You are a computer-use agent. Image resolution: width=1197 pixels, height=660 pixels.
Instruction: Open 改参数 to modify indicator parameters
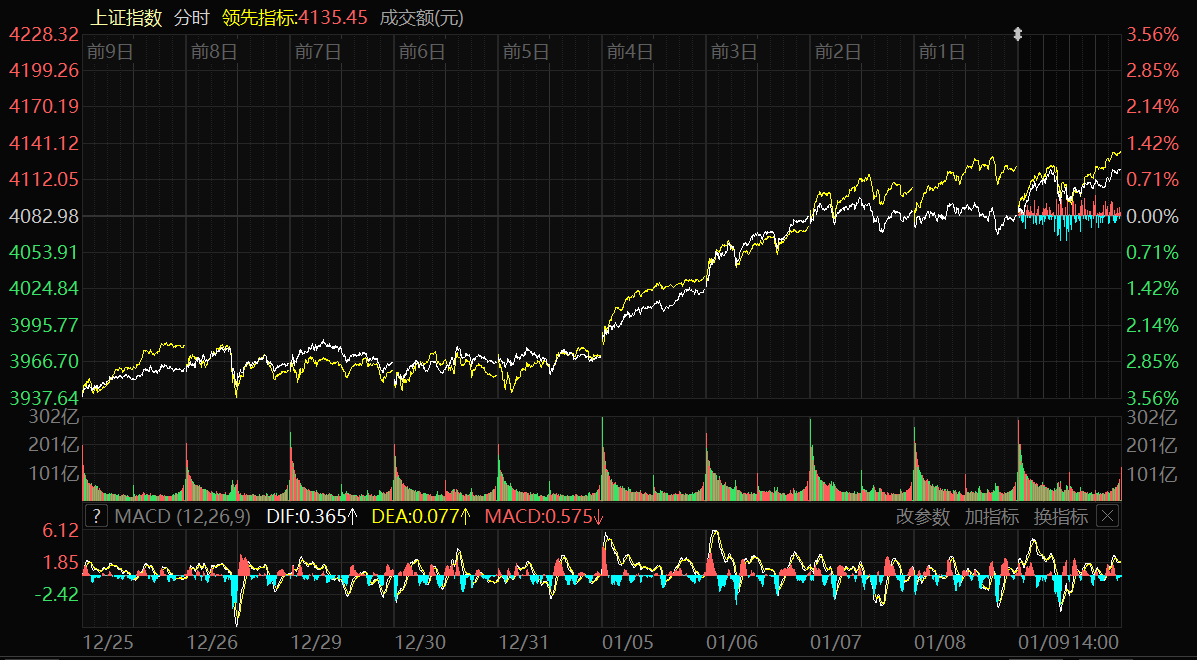(x=922, y=517)
